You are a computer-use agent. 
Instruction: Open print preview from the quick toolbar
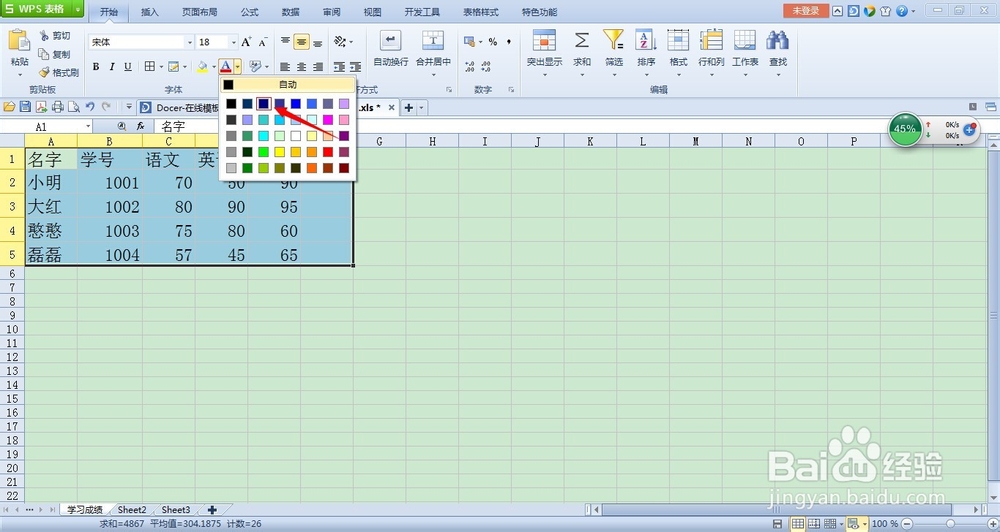coord(73,107)
